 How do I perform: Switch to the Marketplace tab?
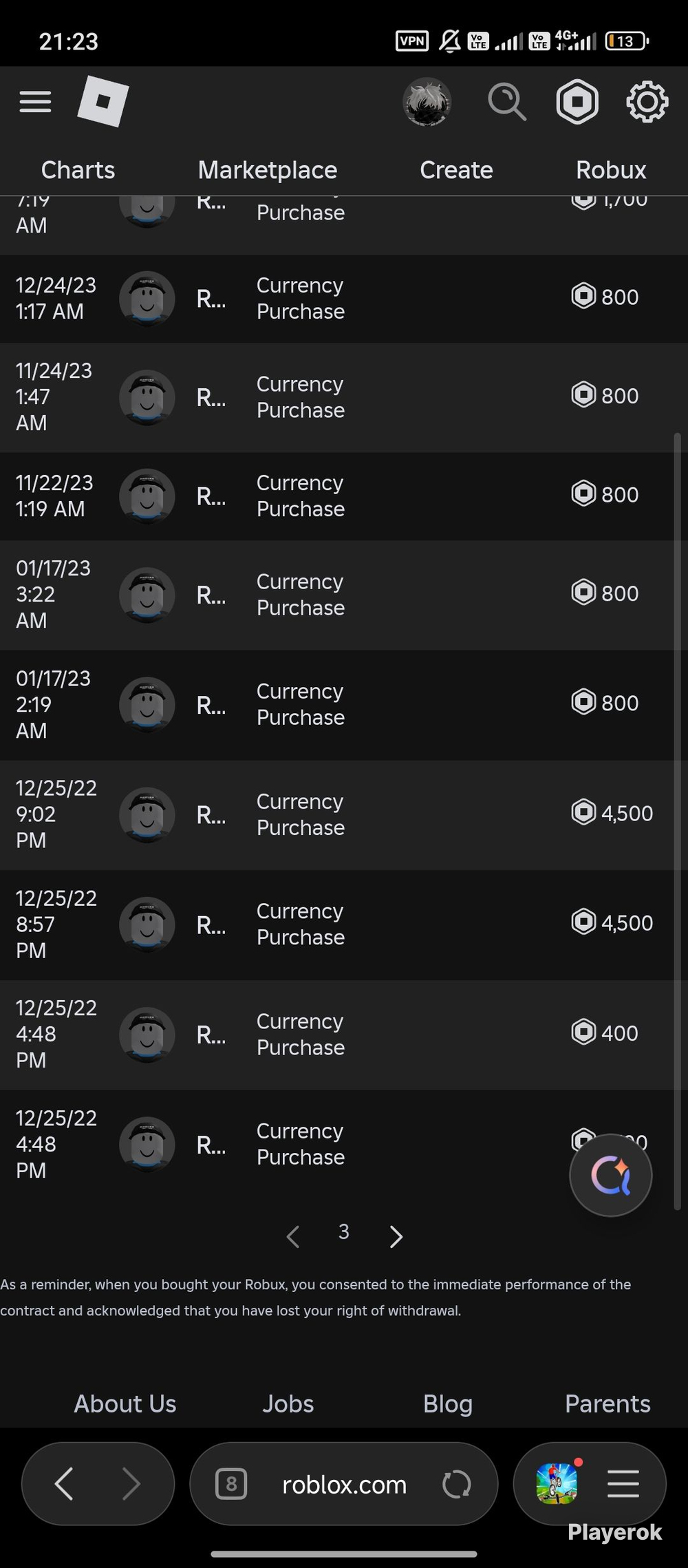point(268,170)
